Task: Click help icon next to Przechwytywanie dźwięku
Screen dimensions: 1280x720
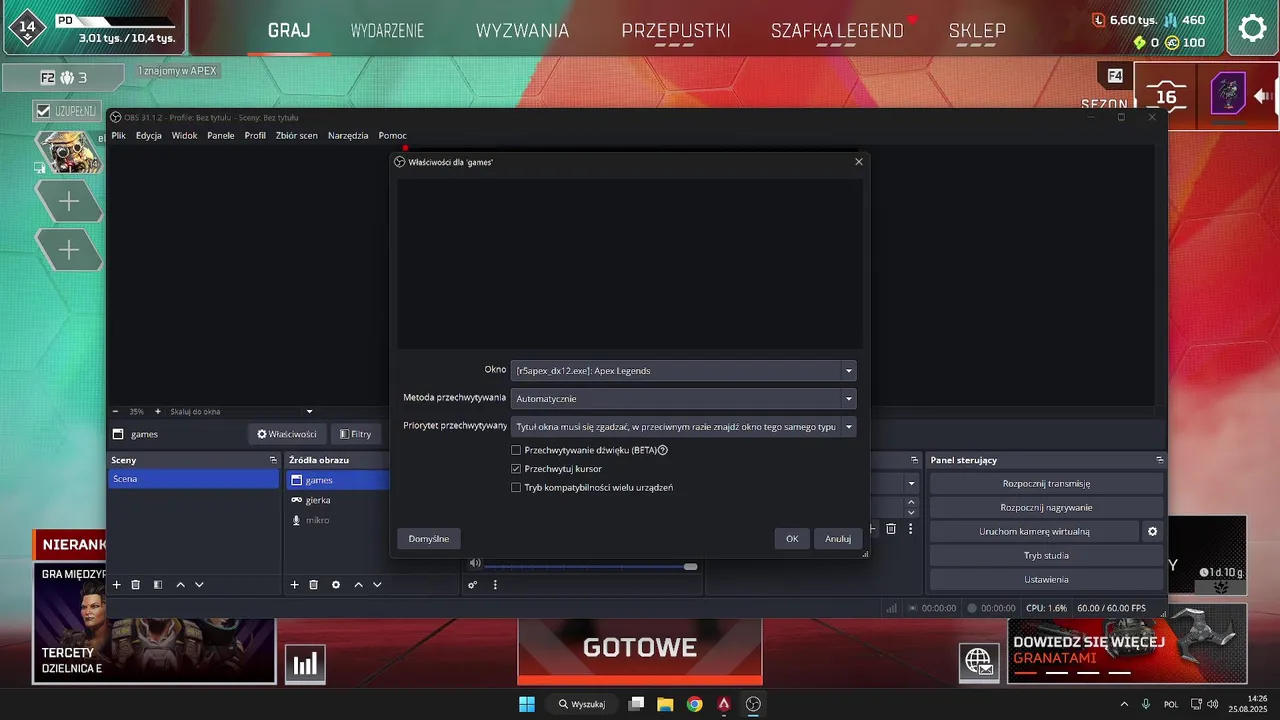Action: (663, 450)
